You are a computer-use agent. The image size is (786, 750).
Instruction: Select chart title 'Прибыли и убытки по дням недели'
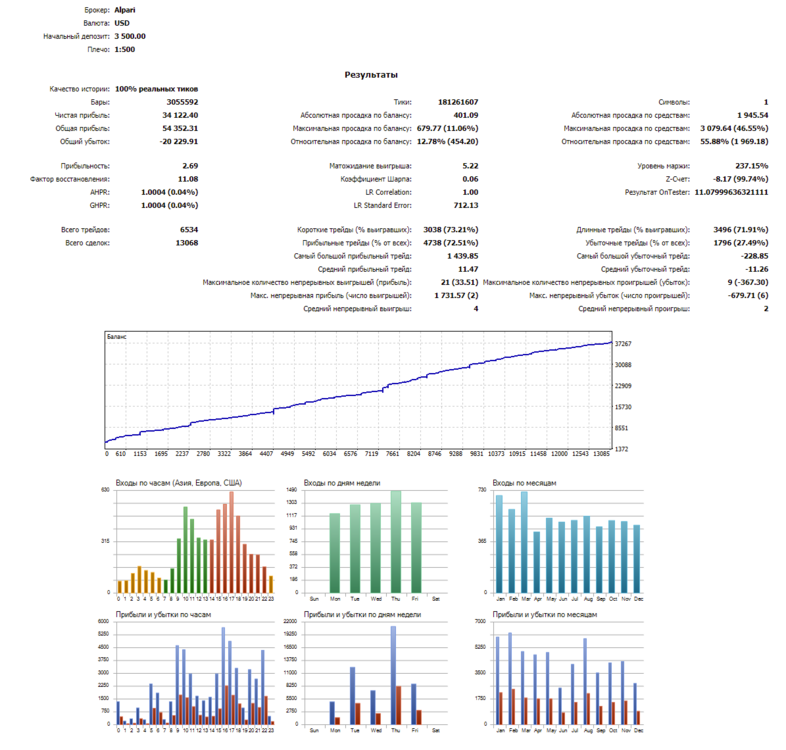click(x=362, y=614)
